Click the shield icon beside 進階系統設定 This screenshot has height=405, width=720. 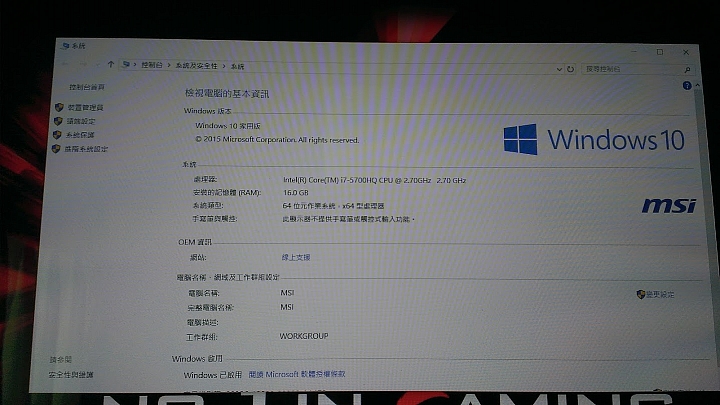click(x=56, y=149)
